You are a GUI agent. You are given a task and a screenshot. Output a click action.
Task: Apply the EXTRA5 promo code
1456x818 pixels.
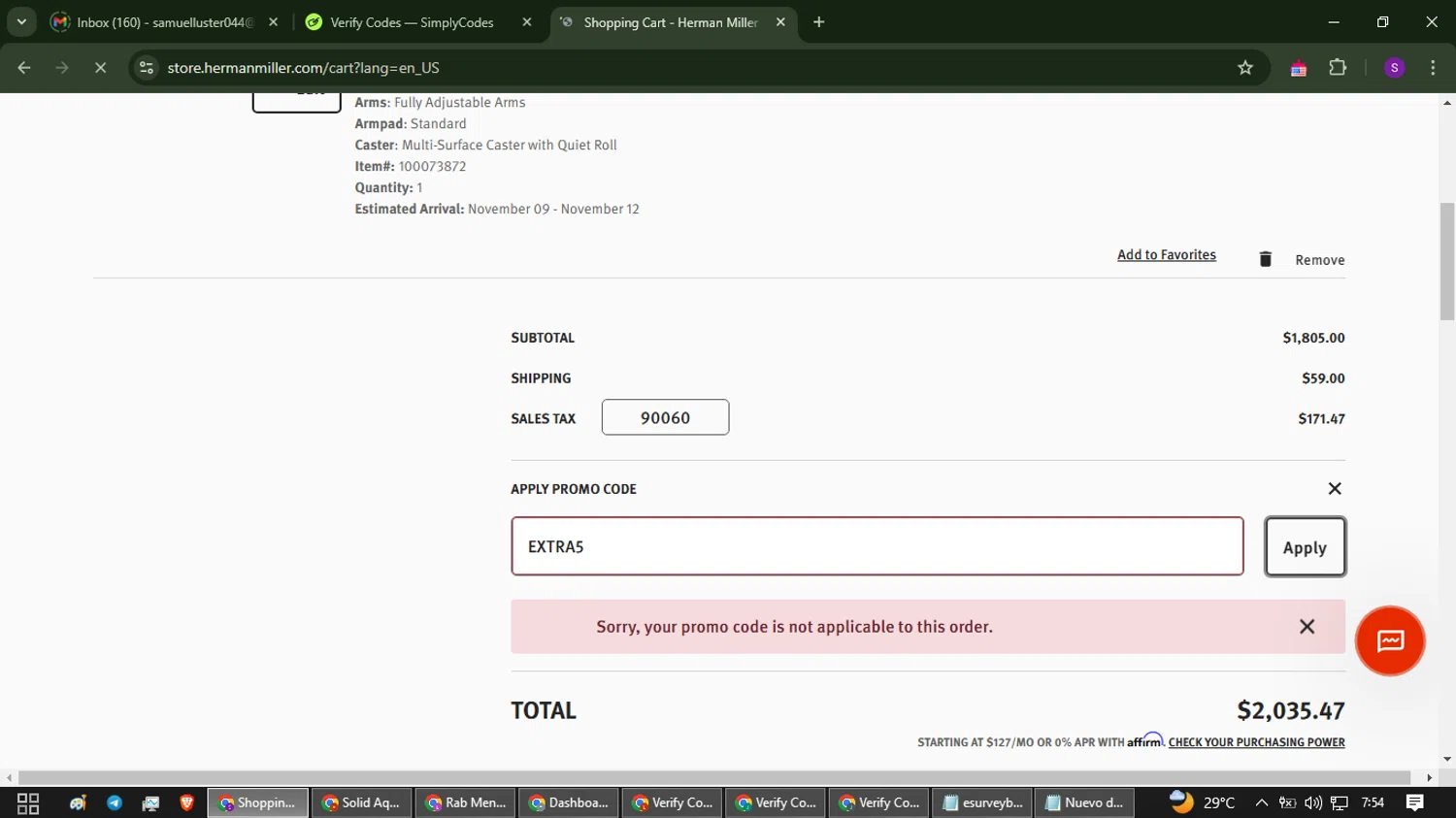[x=1305, y=546]
